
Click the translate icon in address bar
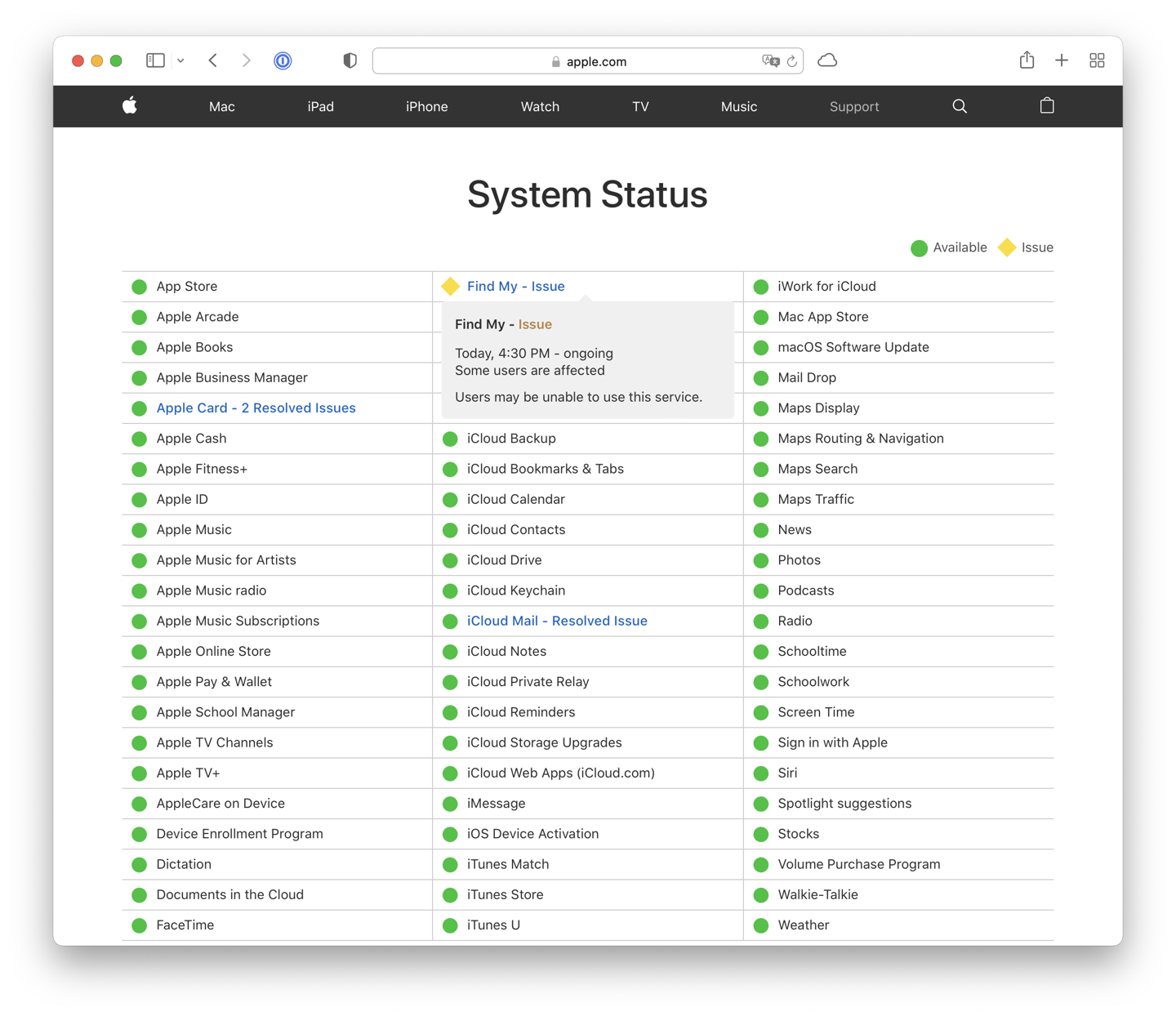coord(769,61)
